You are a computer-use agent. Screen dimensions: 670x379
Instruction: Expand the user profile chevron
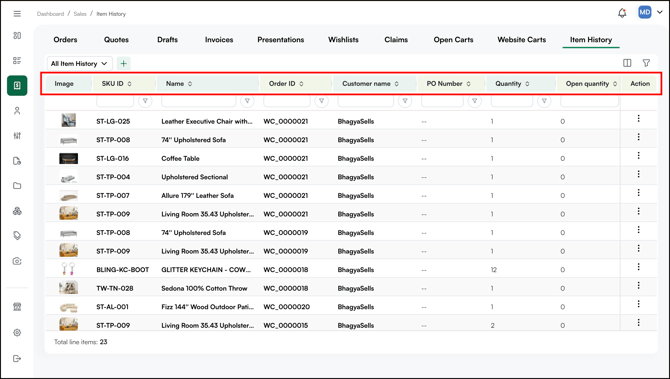pos(660,12)
